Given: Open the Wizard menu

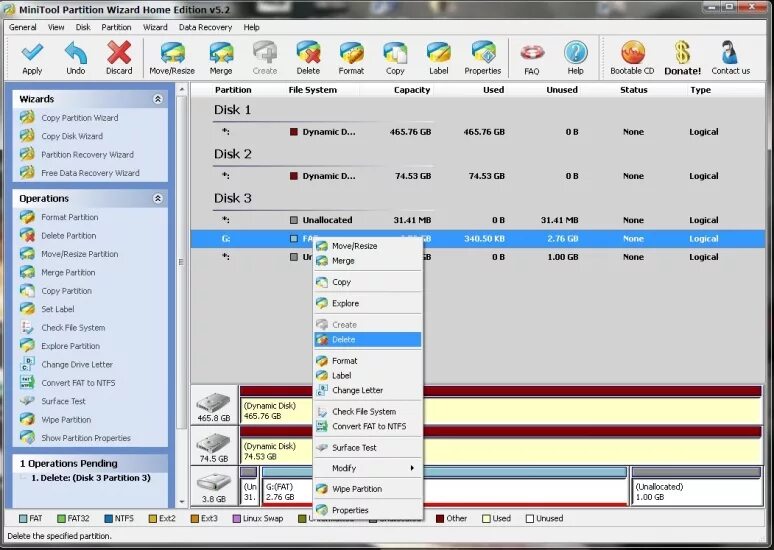Looking at the screenshot, I should pos(155,27).
